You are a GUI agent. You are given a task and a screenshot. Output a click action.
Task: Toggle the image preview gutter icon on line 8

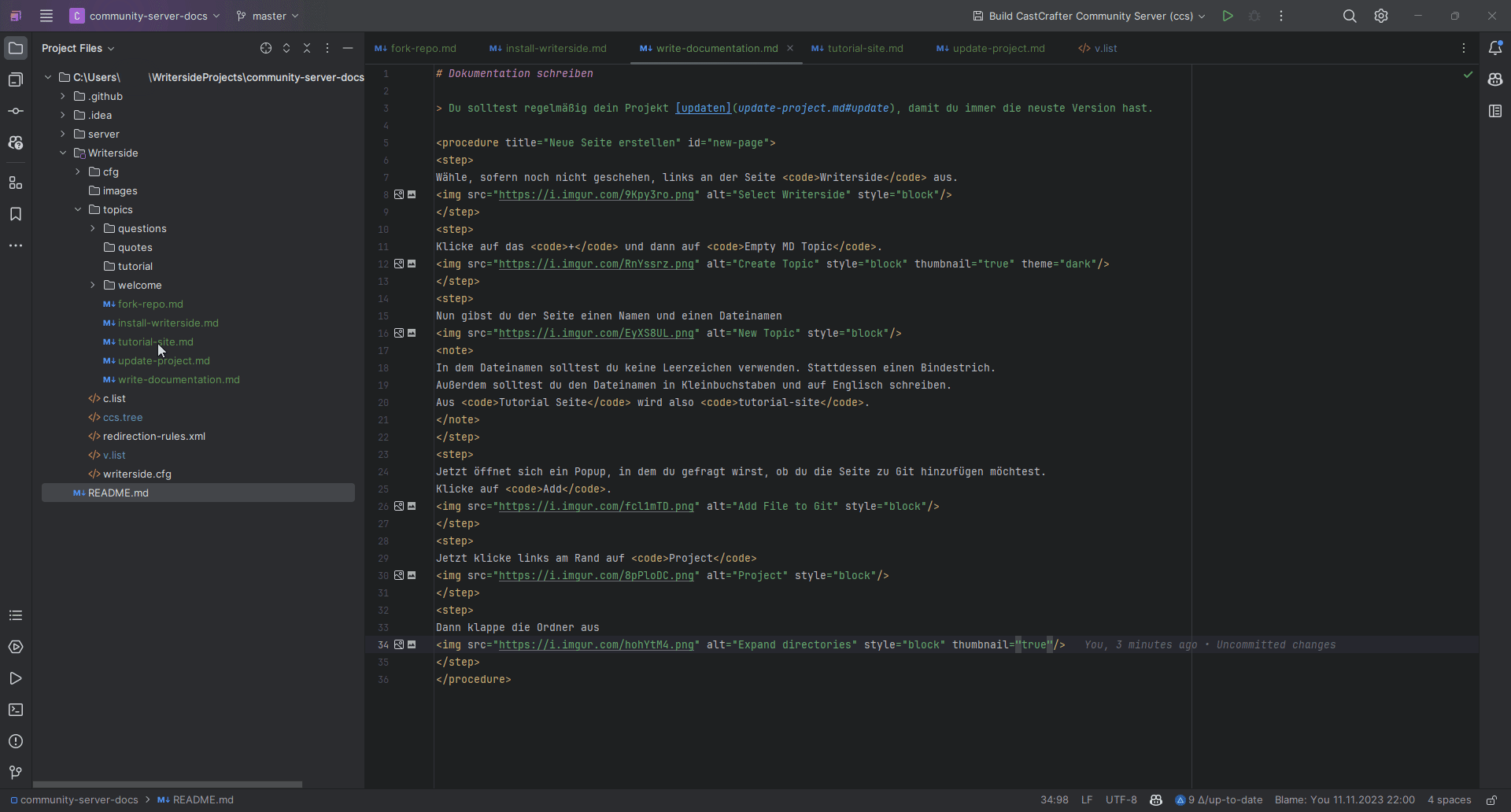399,195
